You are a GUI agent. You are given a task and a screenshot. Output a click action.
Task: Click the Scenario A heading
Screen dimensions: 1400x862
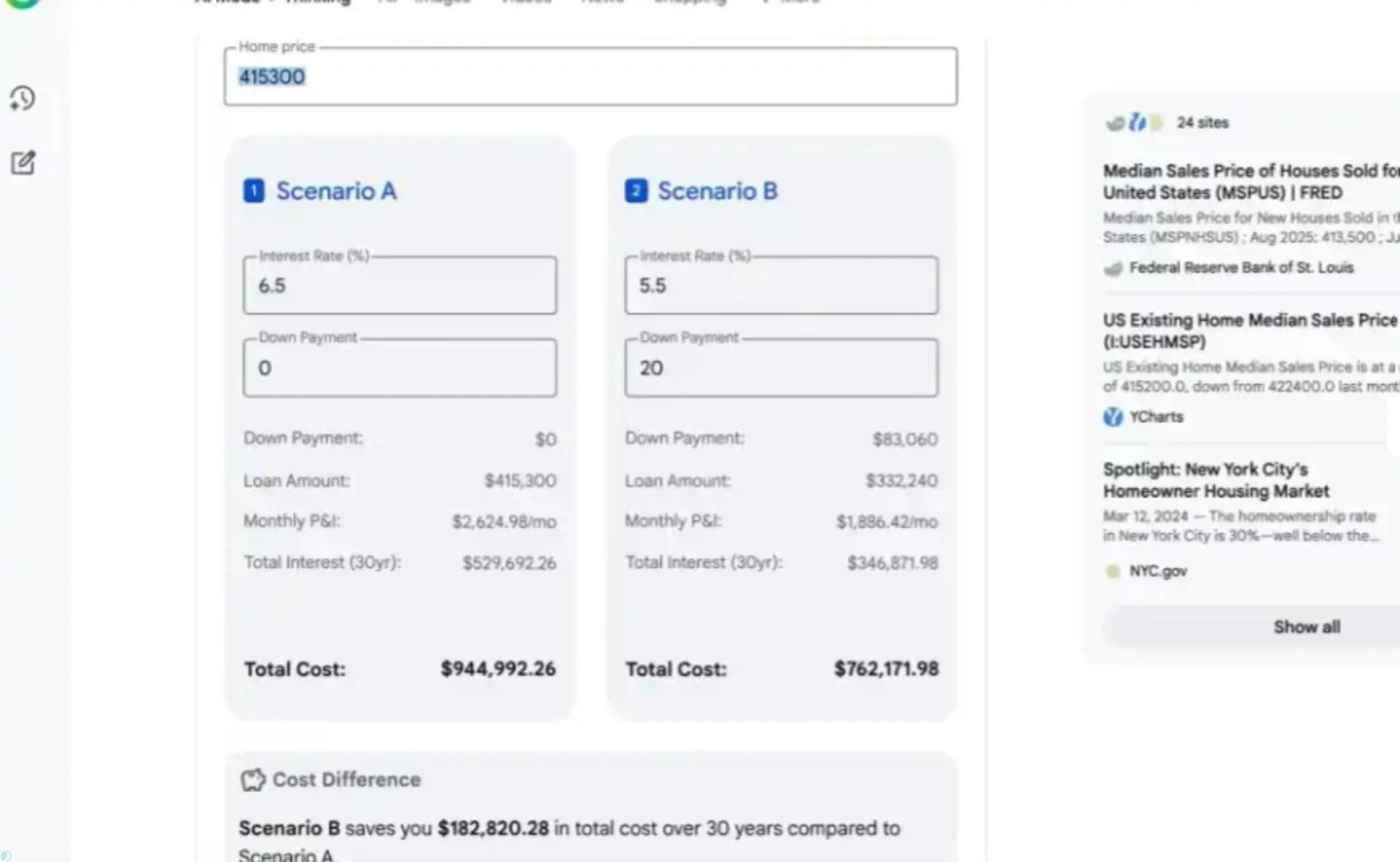click(336, 191)
